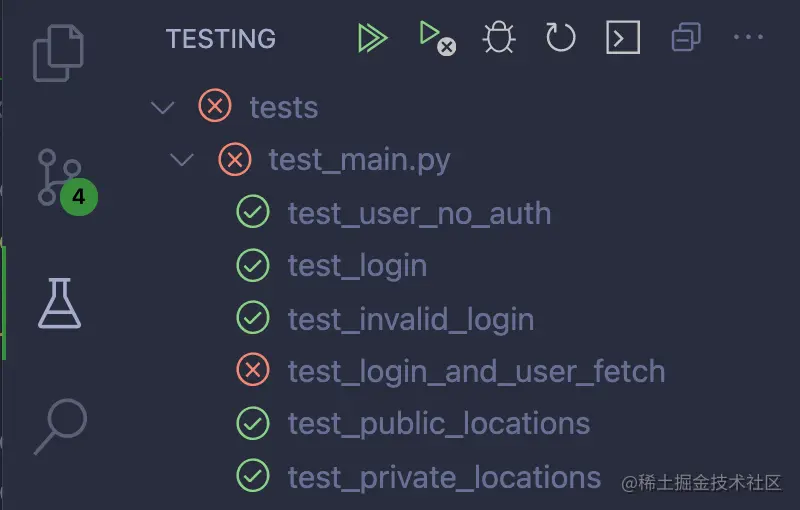Collapse the tests folder chevron

click(x=162, y=107)
